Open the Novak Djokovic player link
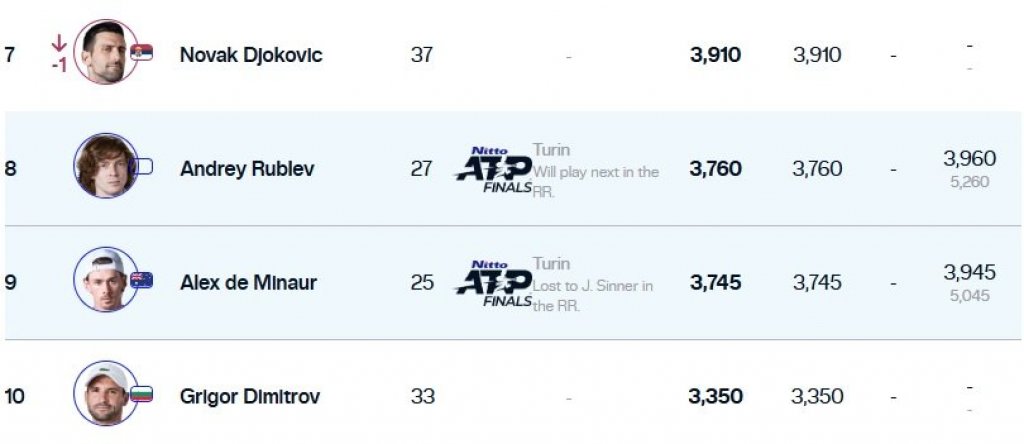The width and height of the screenshot is (1024, 444). [x=250, y=55]
